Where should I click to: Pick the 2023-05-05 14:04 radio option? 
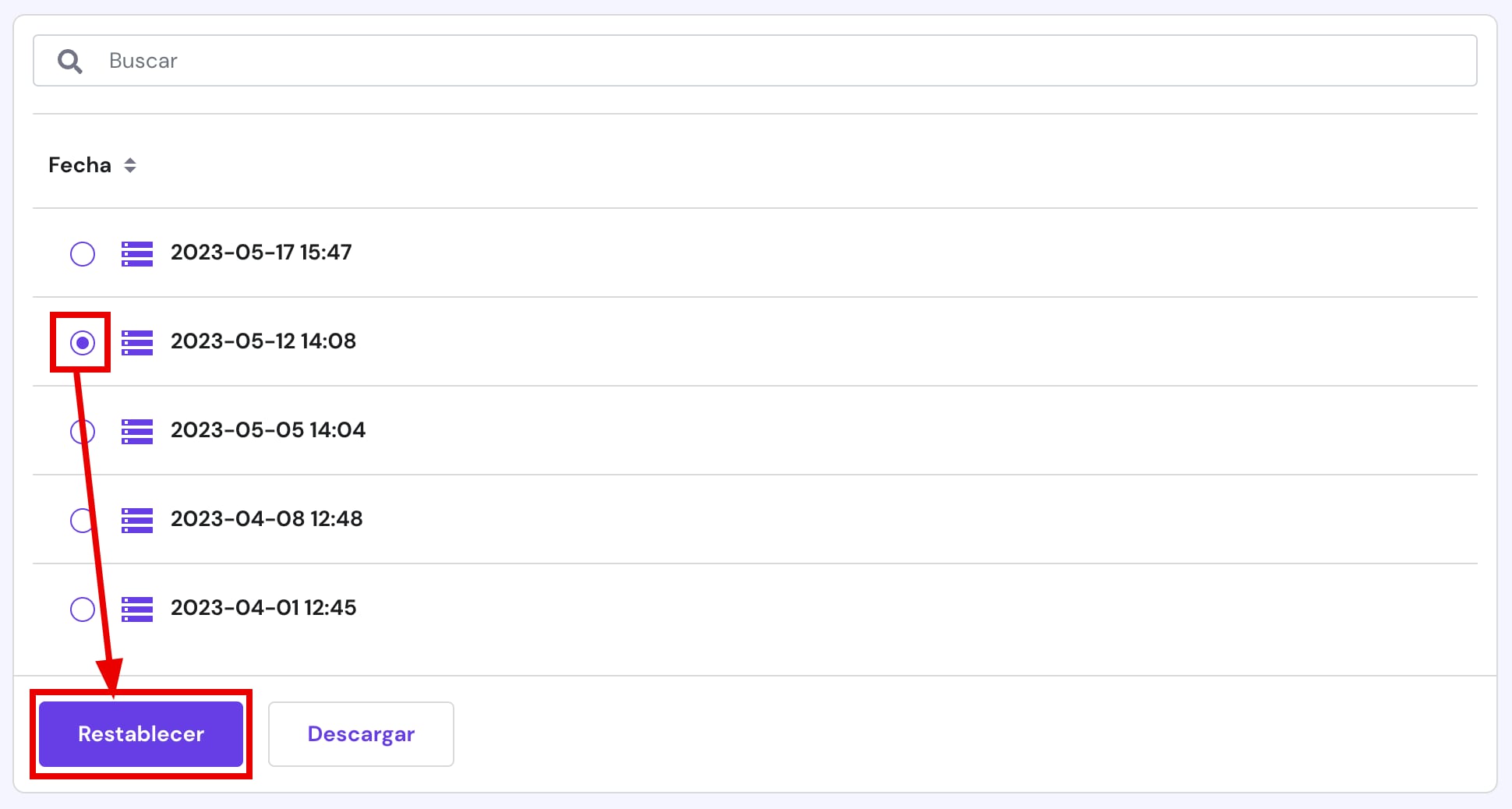(83, 431)
